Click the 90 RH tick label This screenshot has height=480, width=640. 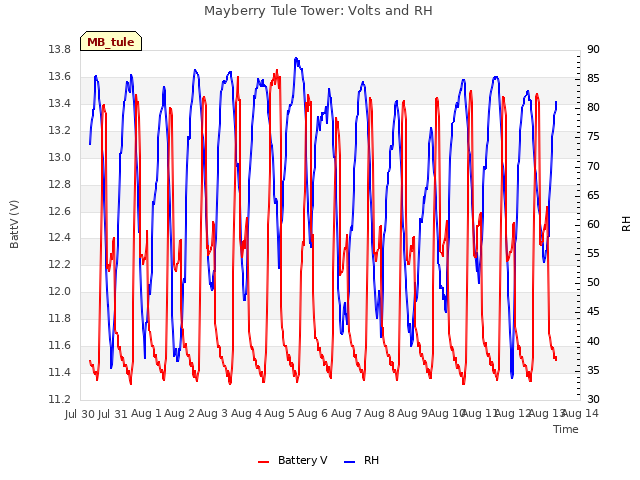pos(593,49)
